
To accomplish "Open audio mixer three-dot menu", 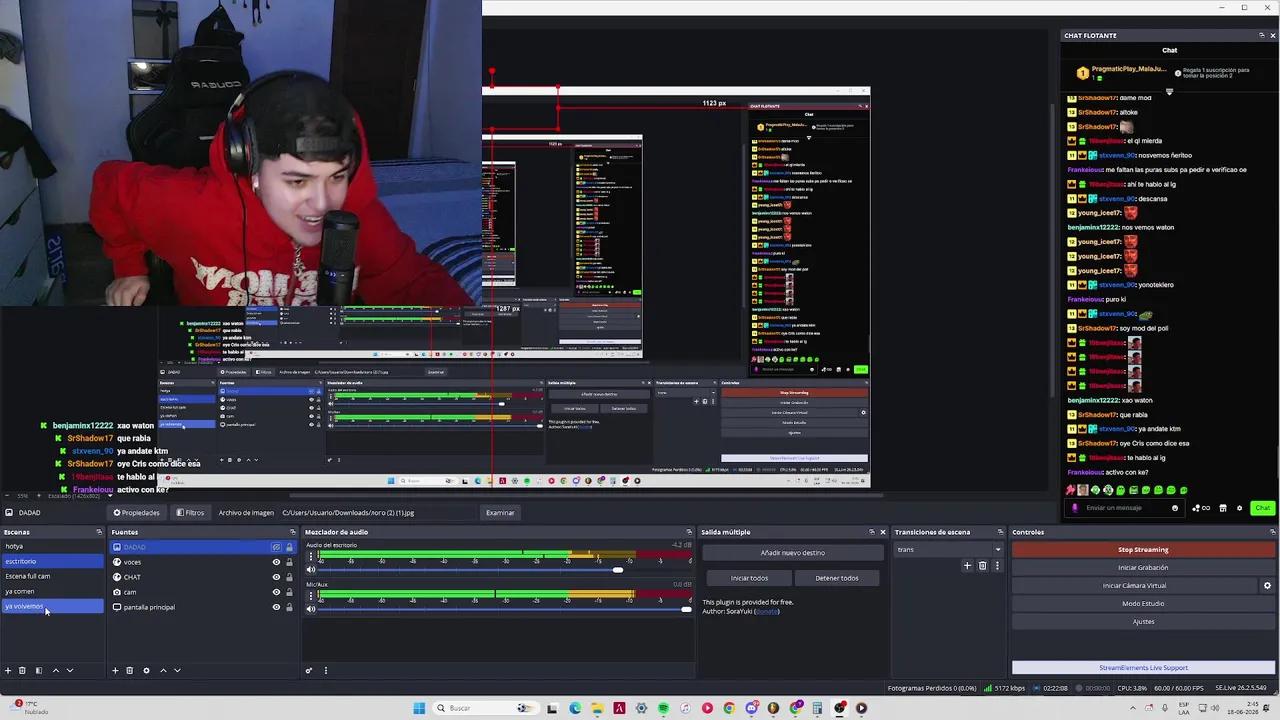I will [325, 670].
